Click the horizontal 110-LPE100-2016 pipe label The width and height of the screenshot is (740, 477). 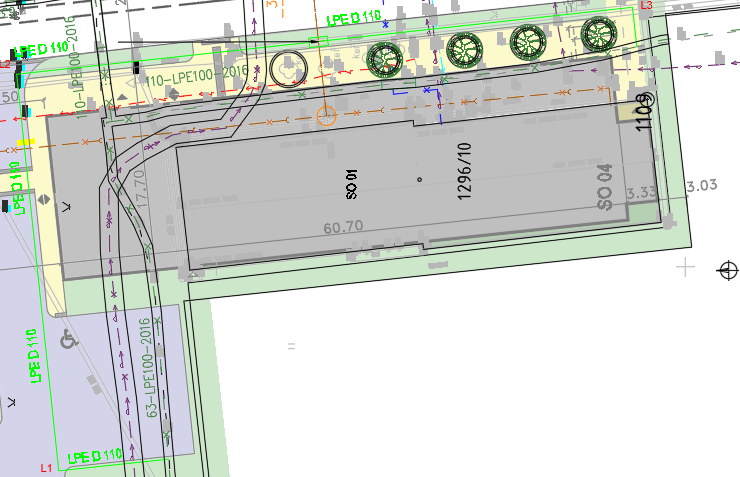coord(183,74)
